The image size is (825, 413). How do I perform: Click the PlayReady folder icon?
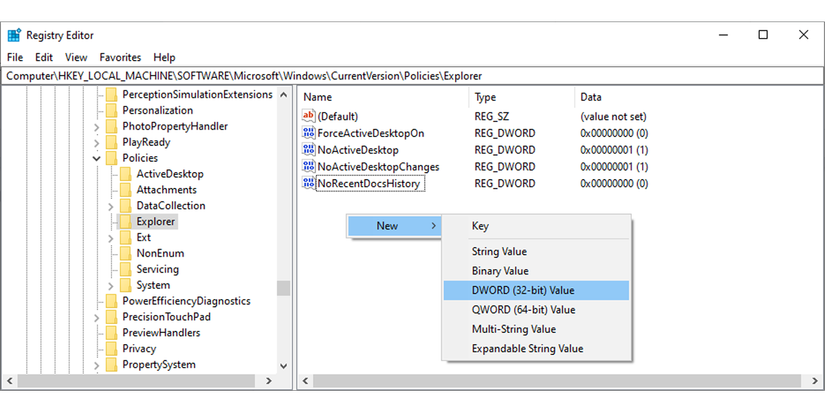coord(112,142)
